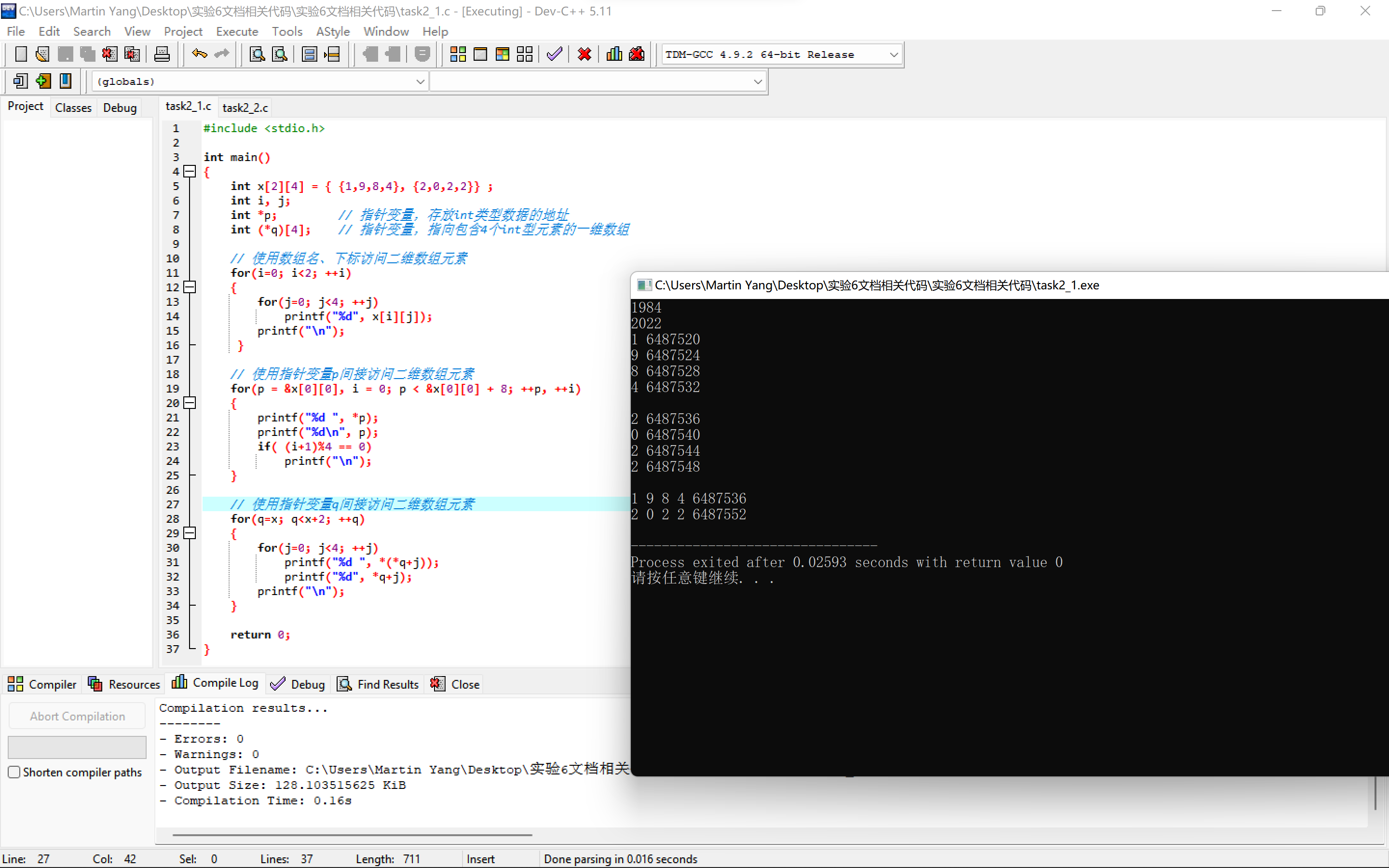The height and width of the screenshot is (868, 1389).
Task: Click the profile analysis bar chart icon
Action: click(614, 54)
